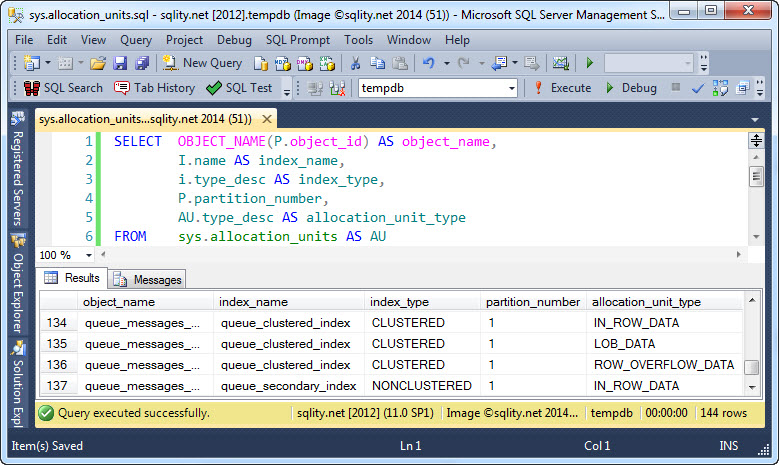Click New Query
779x465 pixels.
coord(202,63)
